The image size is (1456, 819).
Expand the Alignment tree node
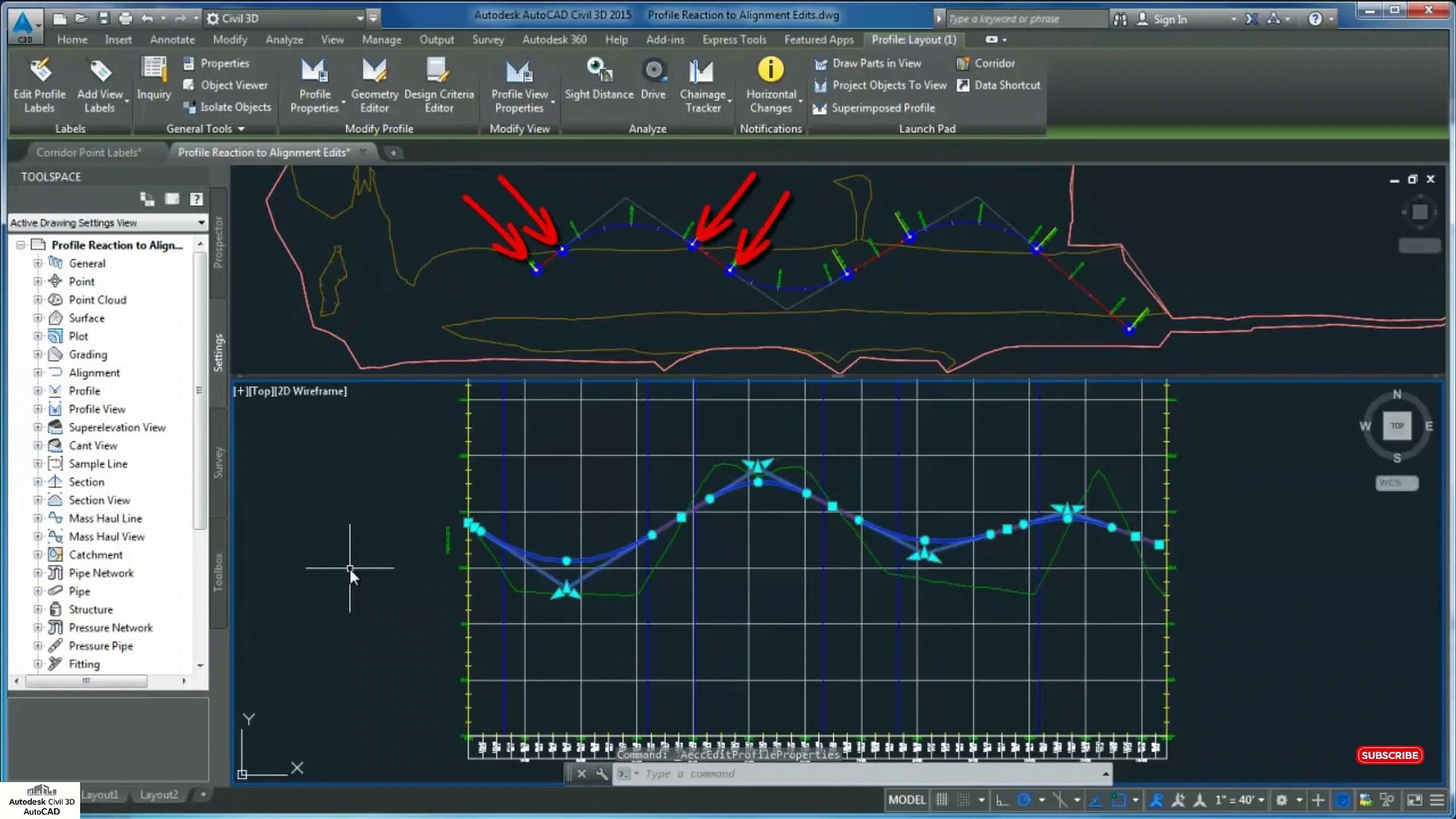tap(37, 372)
